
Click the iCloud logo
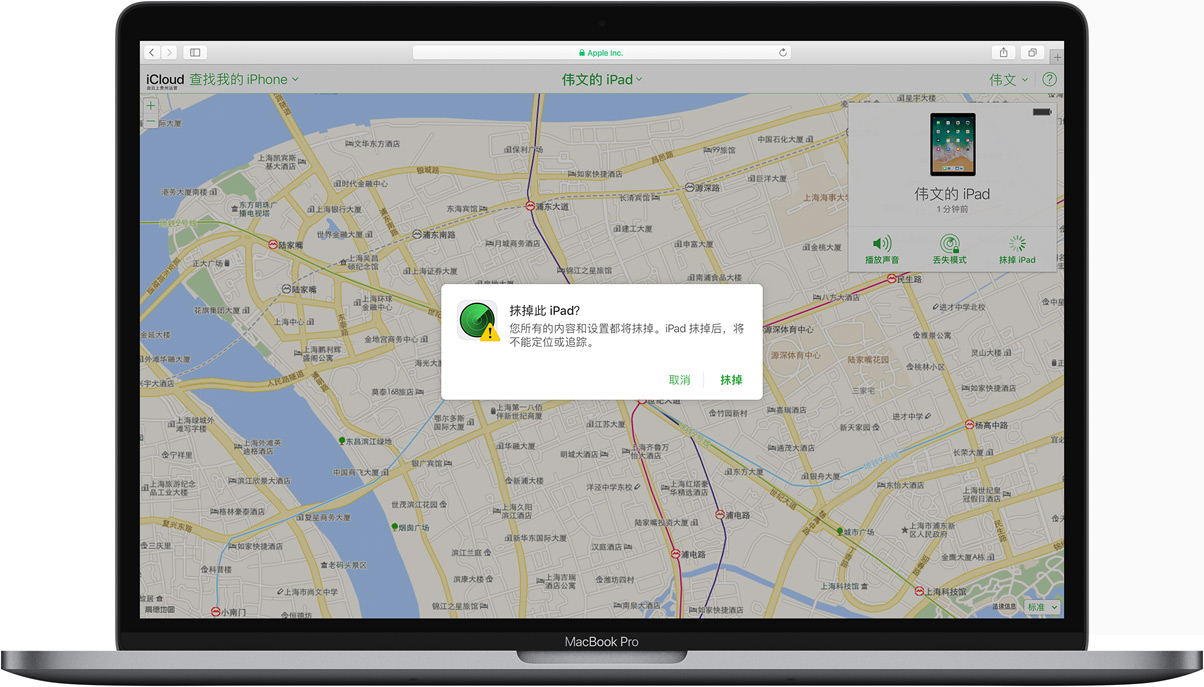(x=165, y=79)
